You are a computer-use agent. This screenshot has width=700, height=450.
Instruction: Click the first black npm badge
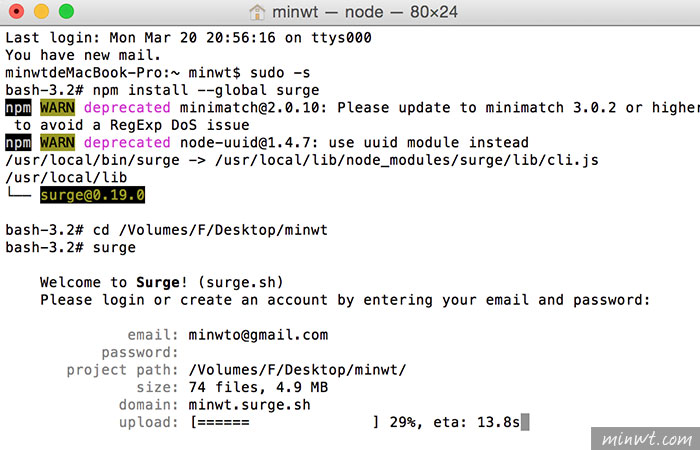point(18,108)
